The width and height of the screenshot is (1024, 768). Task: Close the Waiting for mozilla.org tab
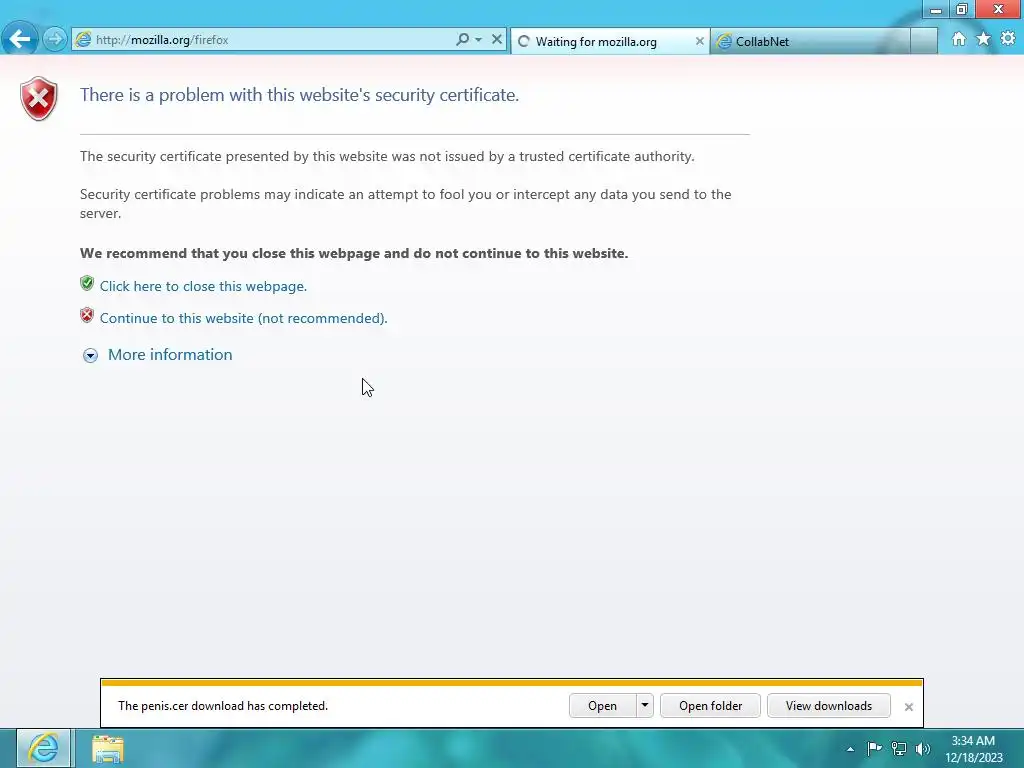coord(699,41)
